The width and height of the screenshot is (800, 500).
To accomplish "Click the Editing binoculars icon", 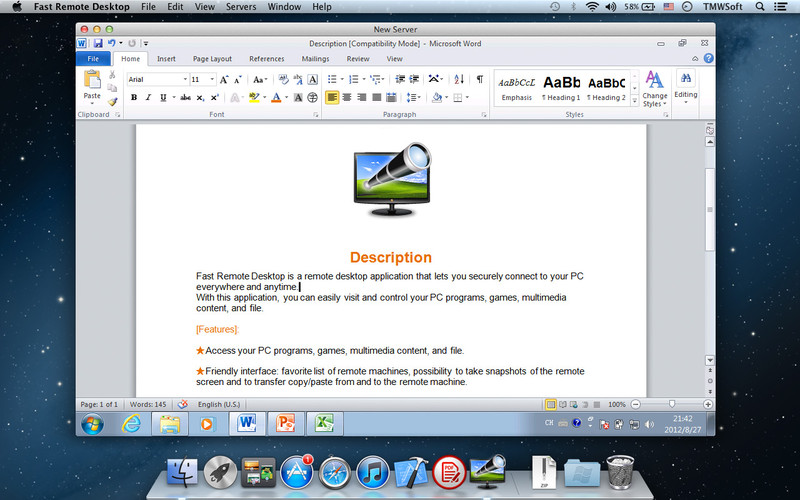I will (686, 78).
